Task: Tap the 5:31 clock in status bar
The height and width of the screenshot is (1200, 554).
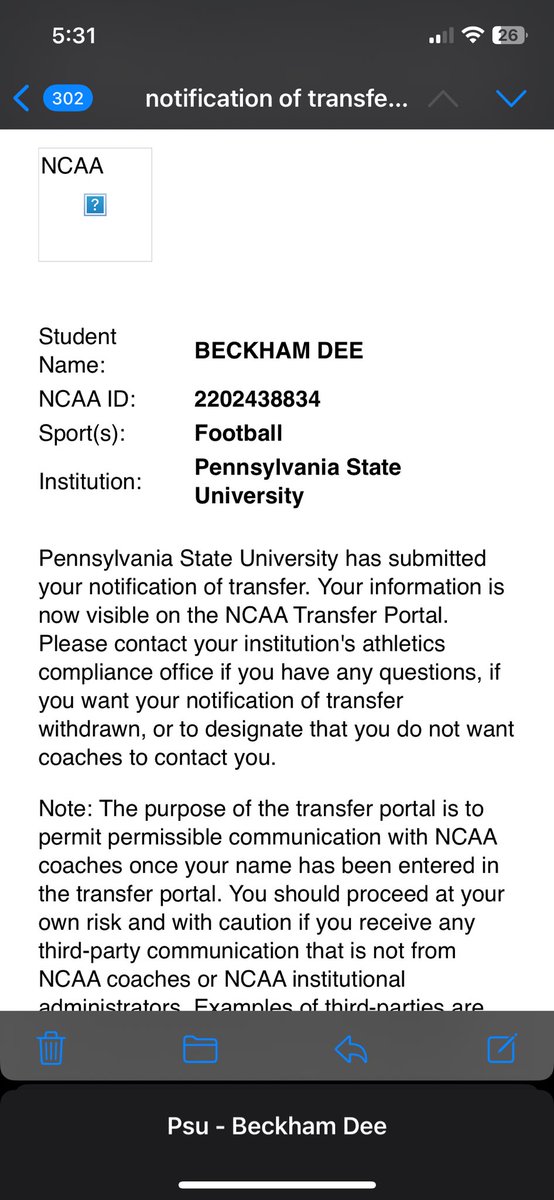Action: point(73,35)
